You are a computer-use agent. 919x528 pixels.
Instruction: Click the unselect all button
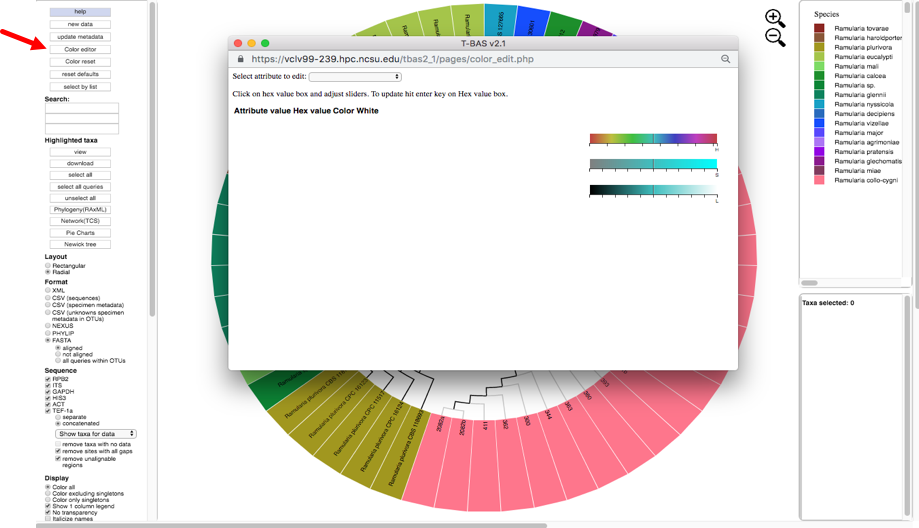click(80, 198)
